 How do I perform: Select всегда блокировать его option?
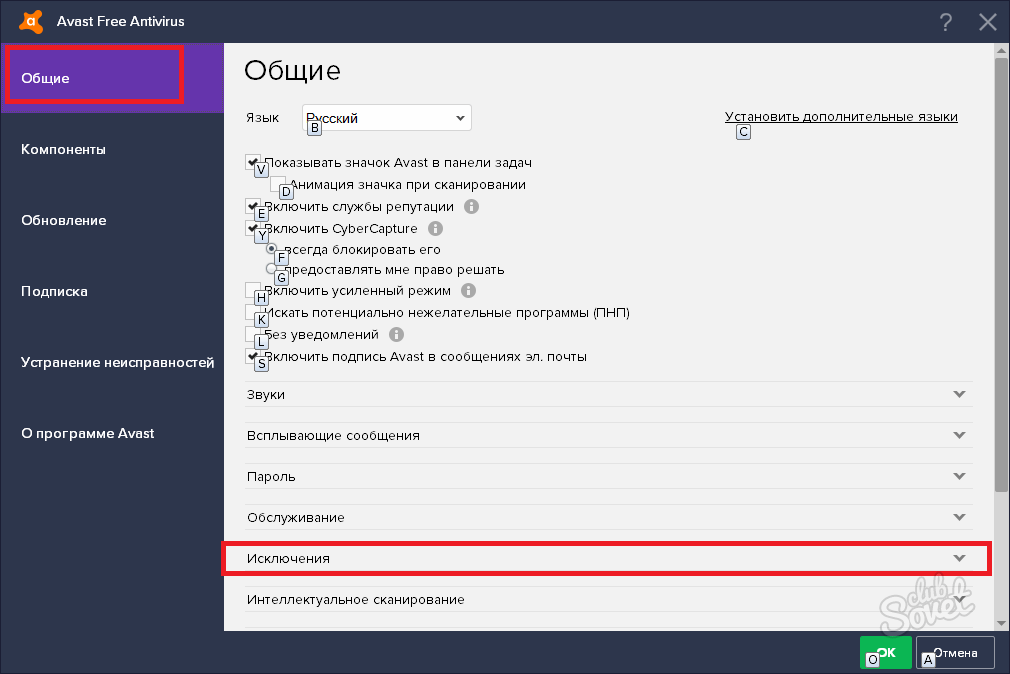click(x=271, y=249)
